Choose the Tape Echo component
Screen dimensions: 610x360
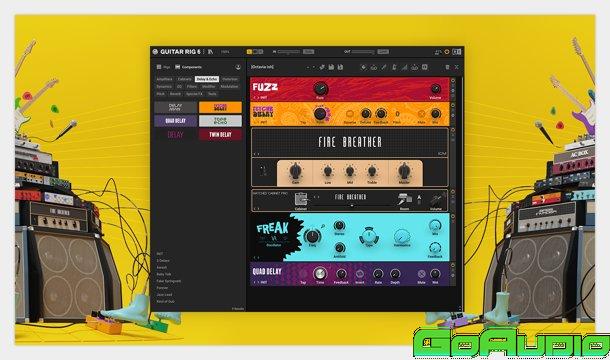click(220, 121)
